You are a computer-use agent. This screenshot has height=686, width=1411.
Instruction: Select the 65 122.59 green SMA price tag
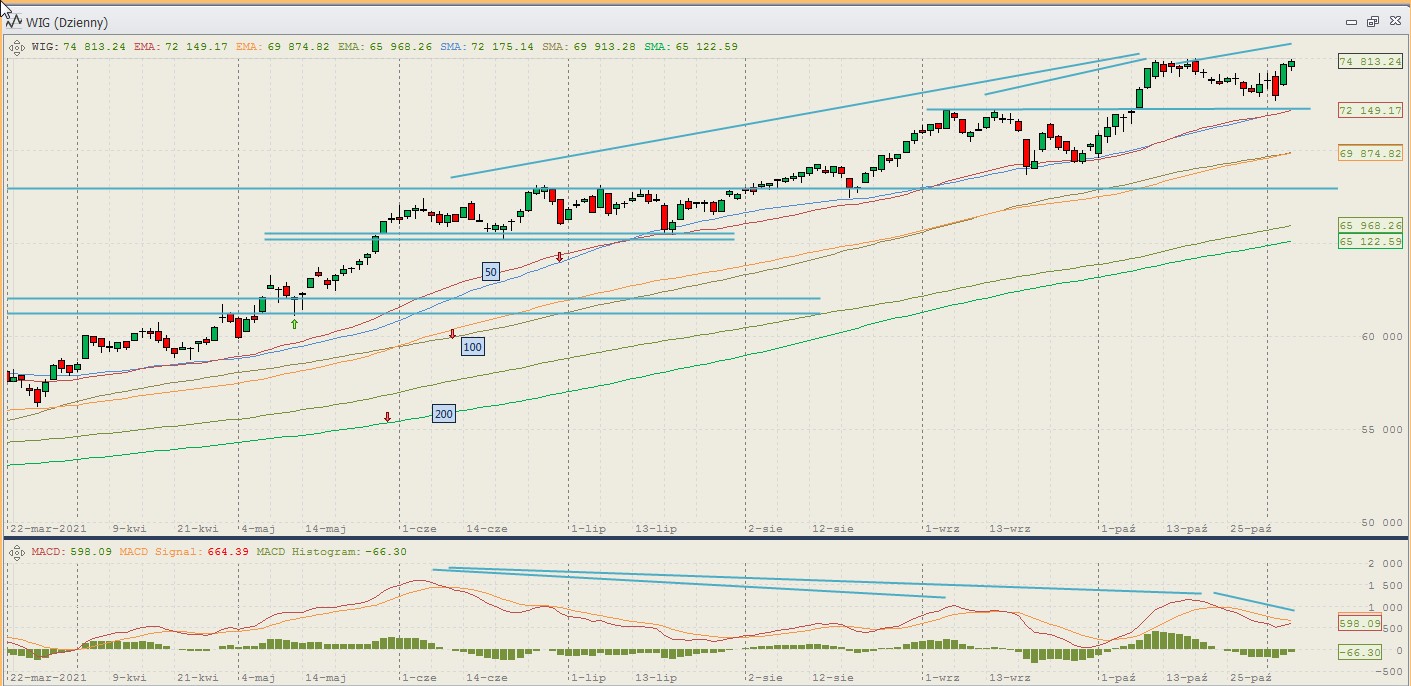[1369, 241]
